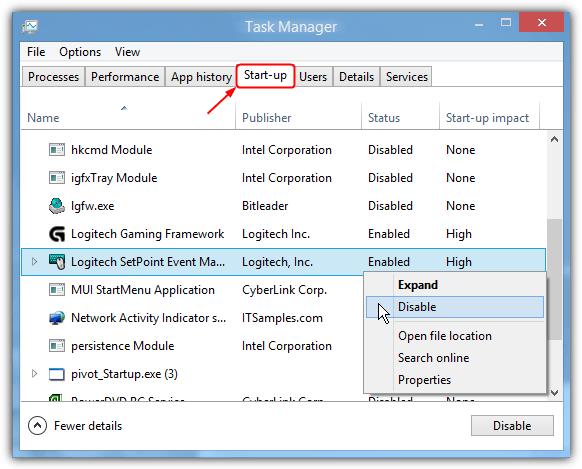Click the High impact of Logitech SetPoint
Image resolution: width=582 pixels, height=469 pixels.
tap(459, 262)
